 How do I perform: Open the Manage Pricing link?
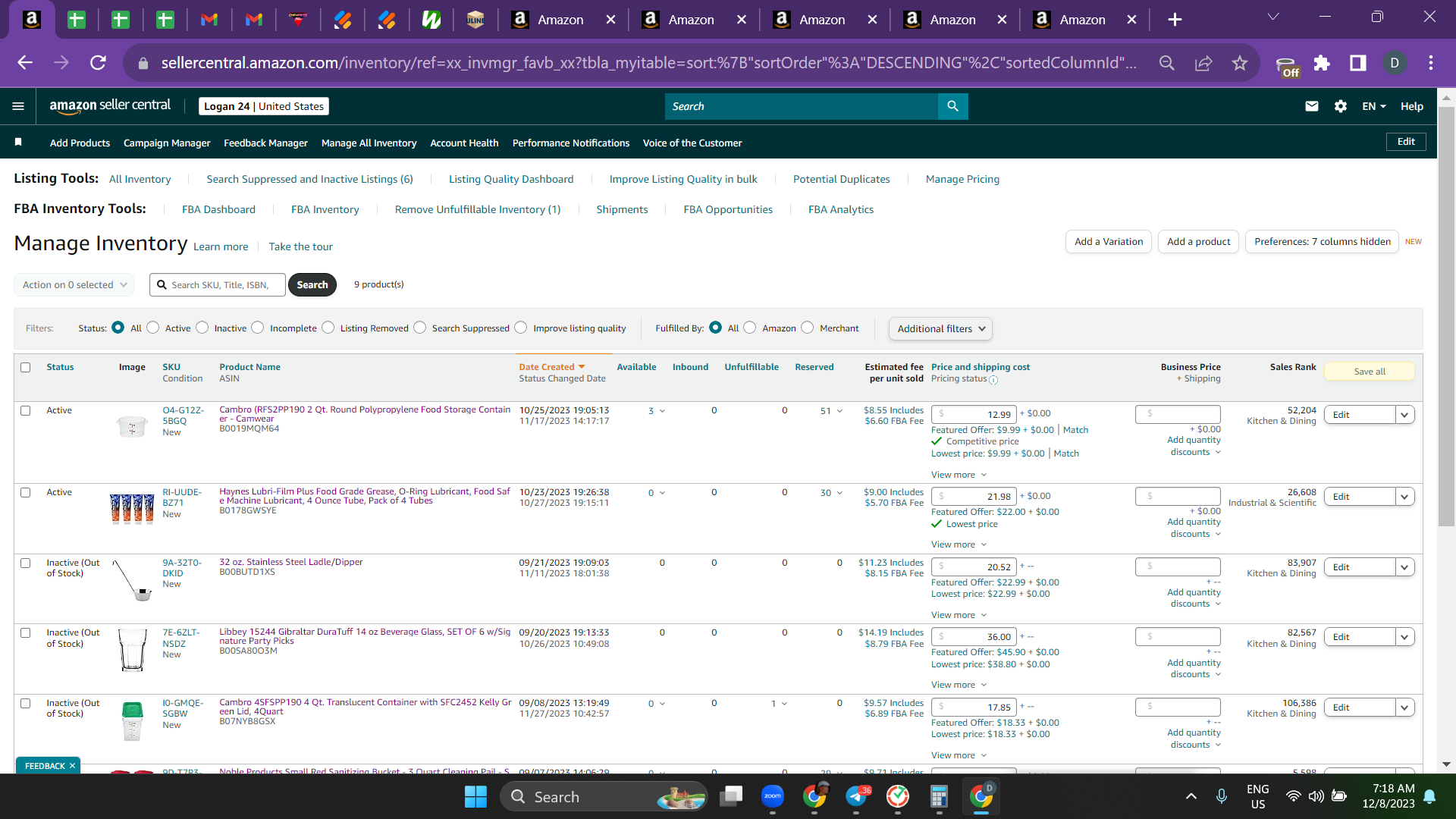coord(962,179)
